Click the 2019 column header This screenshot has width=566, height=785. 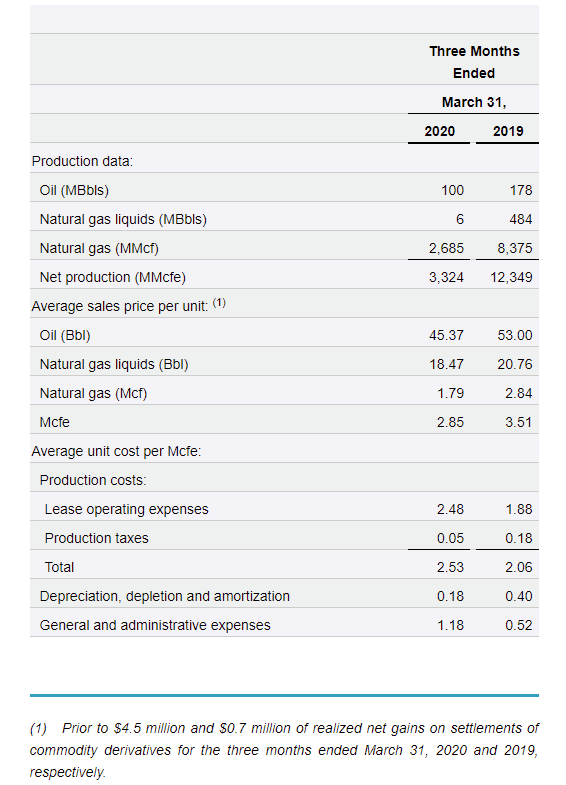click(x=508, y=131)
